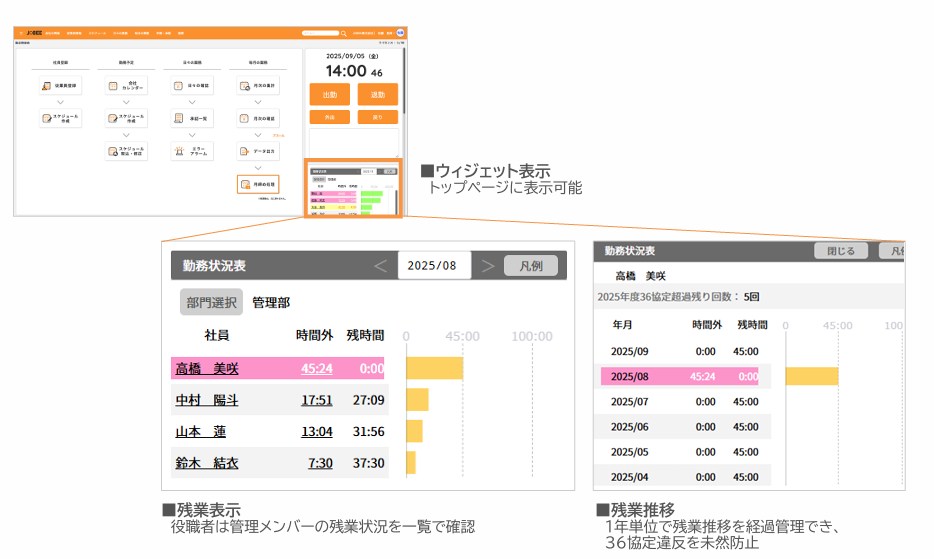The image size is (934, 559).
Task: Open スケジュール作成 tile below 会社カレンダー
Action: point(126,118)
